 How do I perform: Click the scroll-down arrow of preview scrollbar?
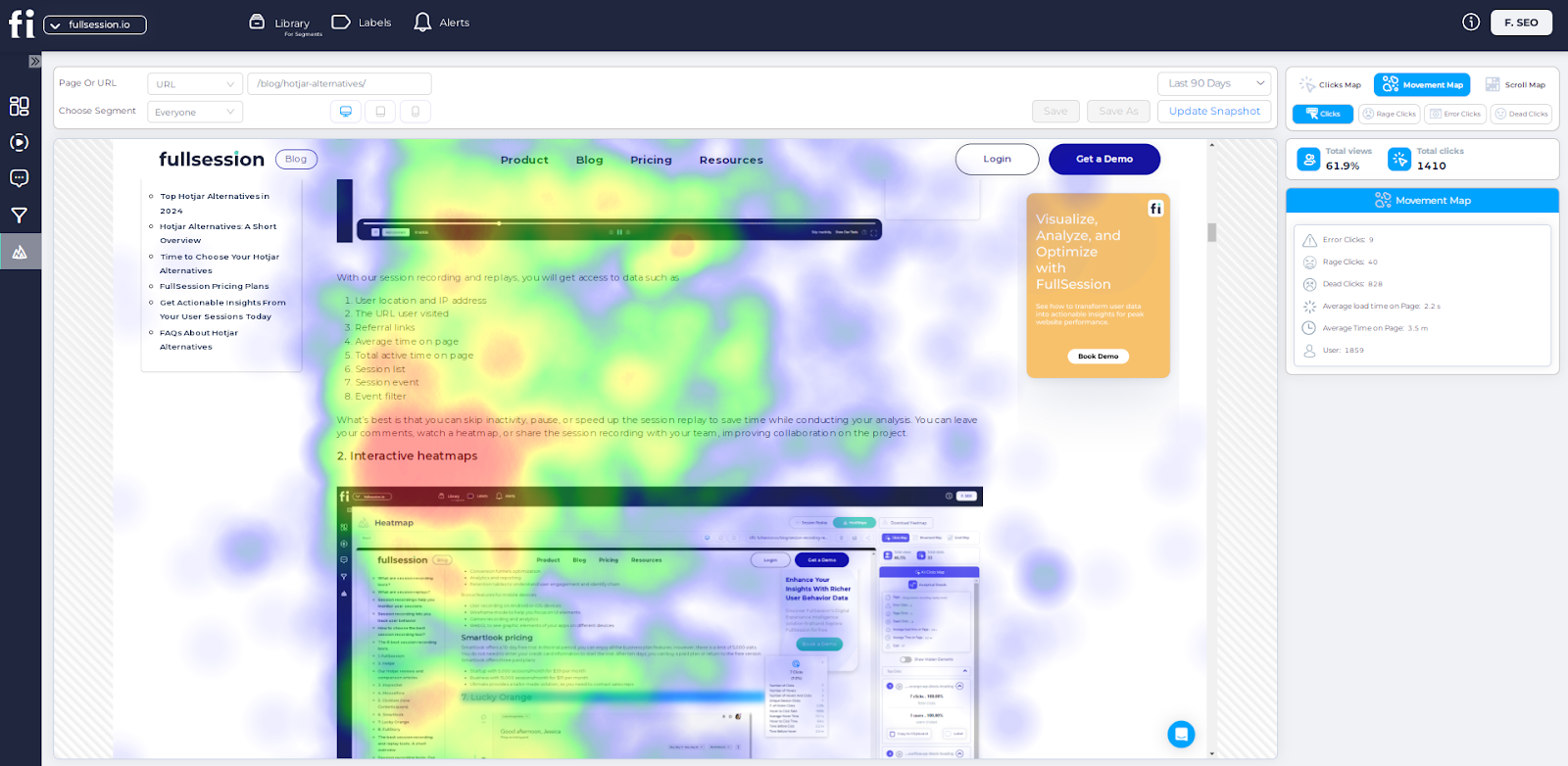click(1211, 753)
